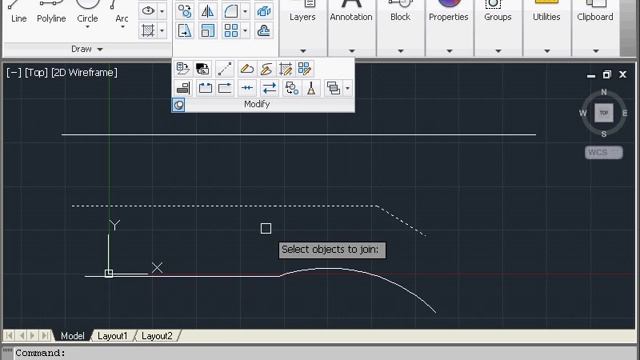Click the N compass point on ViewCube
This screenshot has height=360, width=640.
(604, 92)
